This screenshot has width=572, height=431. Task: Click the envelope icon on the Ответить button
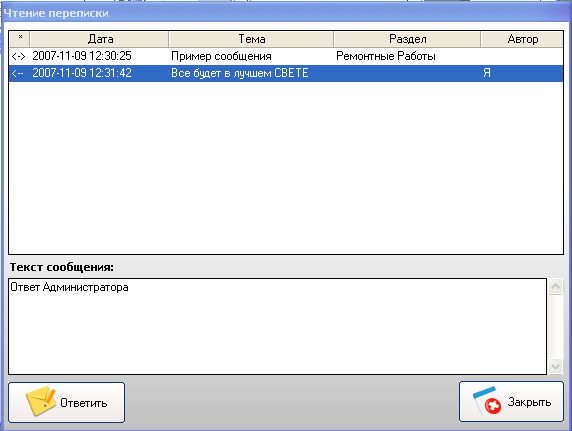(x=40, y=401)
